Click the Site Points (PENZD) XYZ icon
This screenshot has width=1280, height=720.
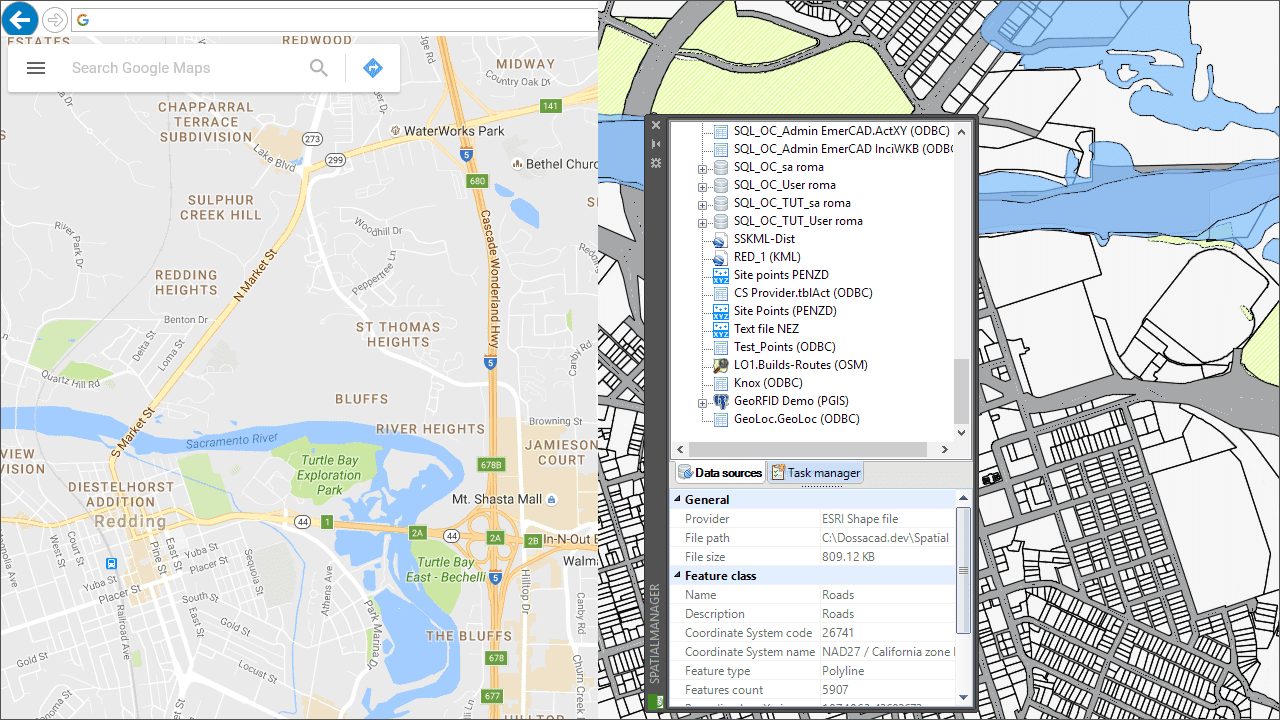coord(721,311)
